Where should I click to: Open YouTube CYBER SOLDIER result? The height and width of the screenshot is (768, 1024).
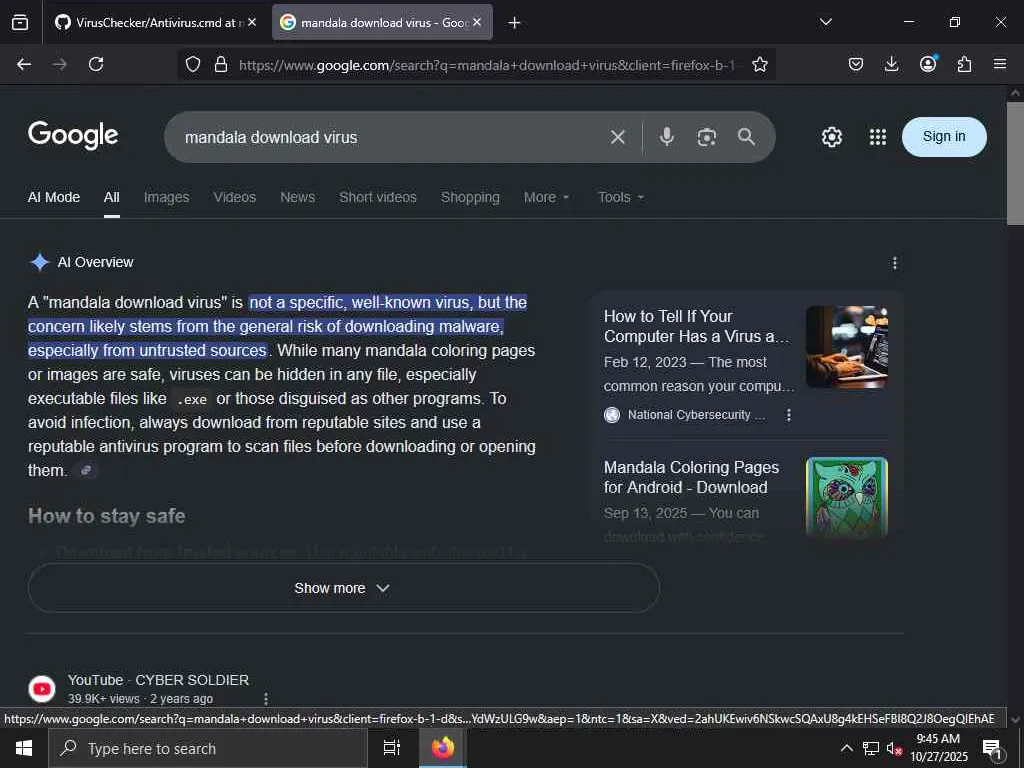(x=158, y=680)
